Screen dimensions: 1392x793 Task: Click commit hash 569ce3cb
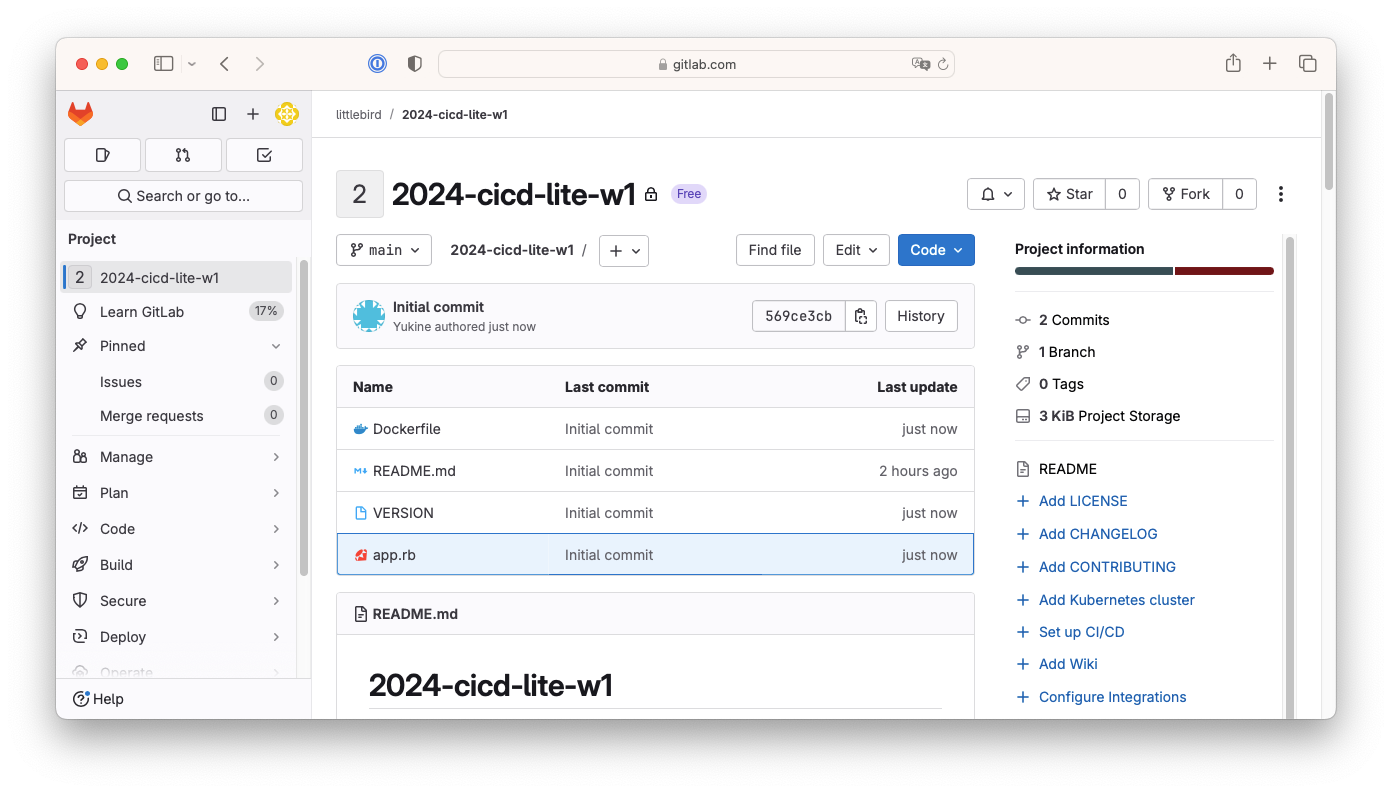[x=798, y=316]
